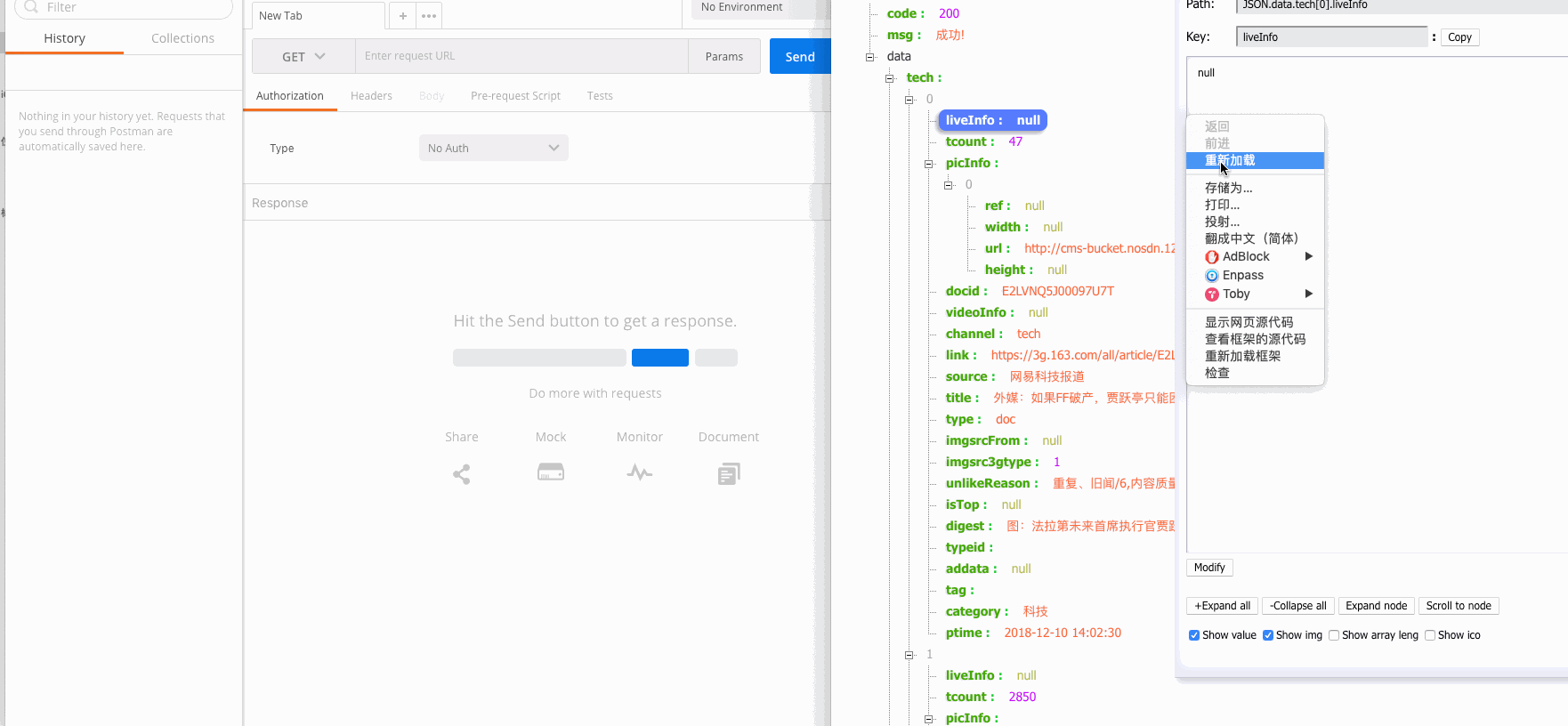
Task: Select the code : 200 row
Action: [x=923, y=13]
